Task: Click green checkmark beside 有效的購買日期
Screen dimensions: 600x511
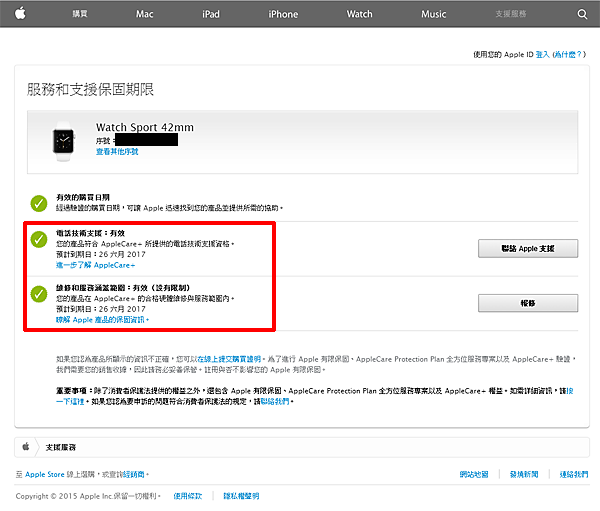Action: 39,203
